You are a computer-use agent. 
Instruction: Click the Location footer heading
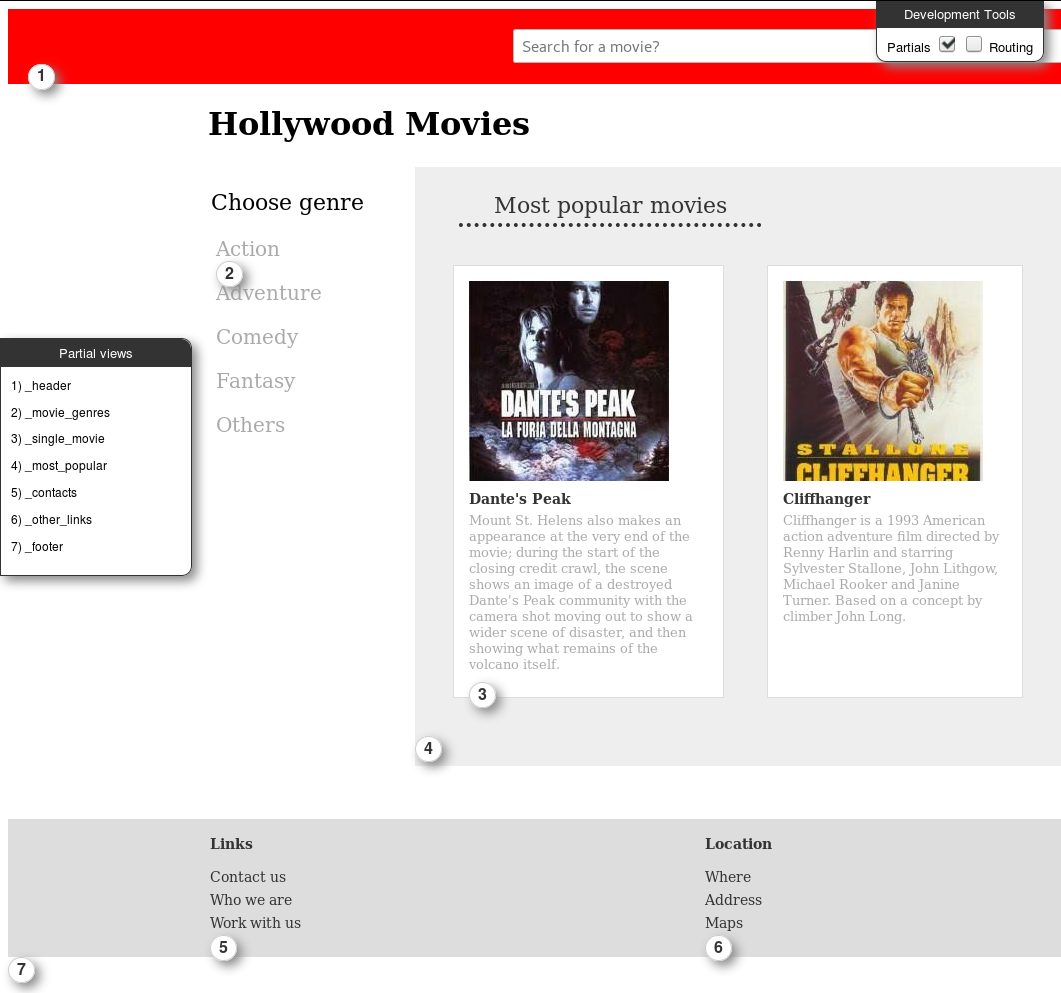[x=738, y=844]
